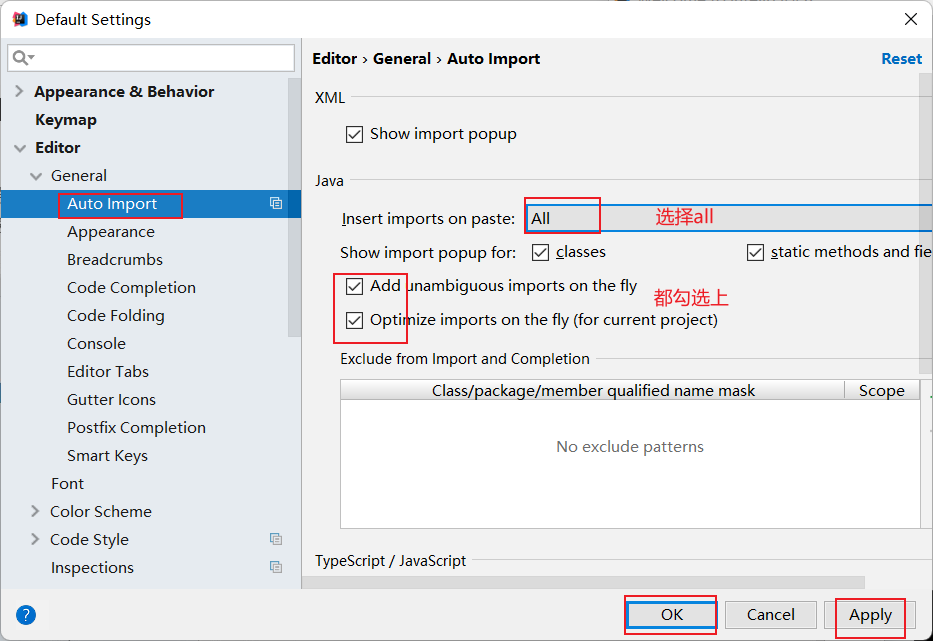Expand the Color Scheme node
Image resolution: width=933 pixels, height=641 pixels.
point(35,511)
